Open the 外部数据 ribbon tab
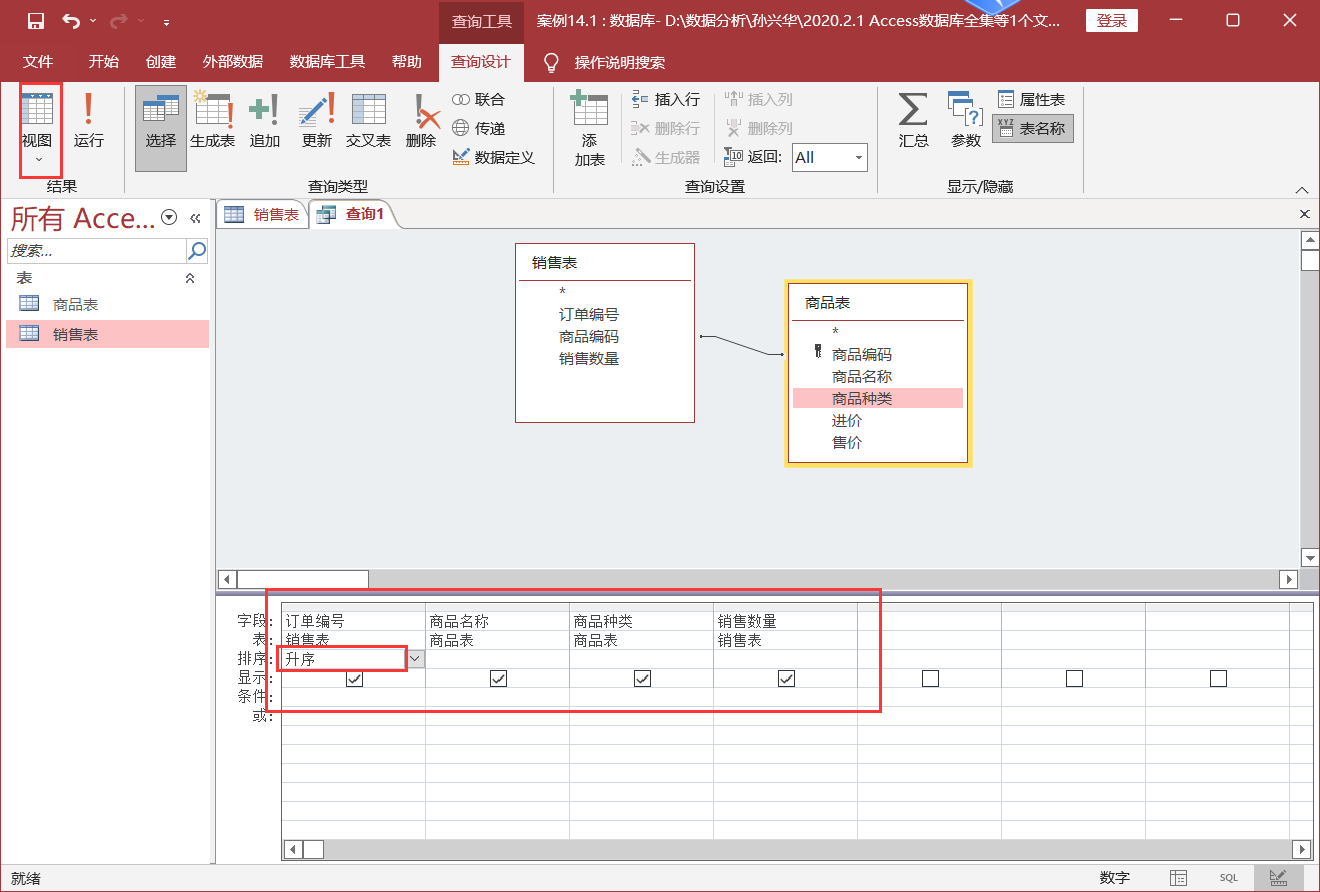1320x892 pixels. pos(232,62)
